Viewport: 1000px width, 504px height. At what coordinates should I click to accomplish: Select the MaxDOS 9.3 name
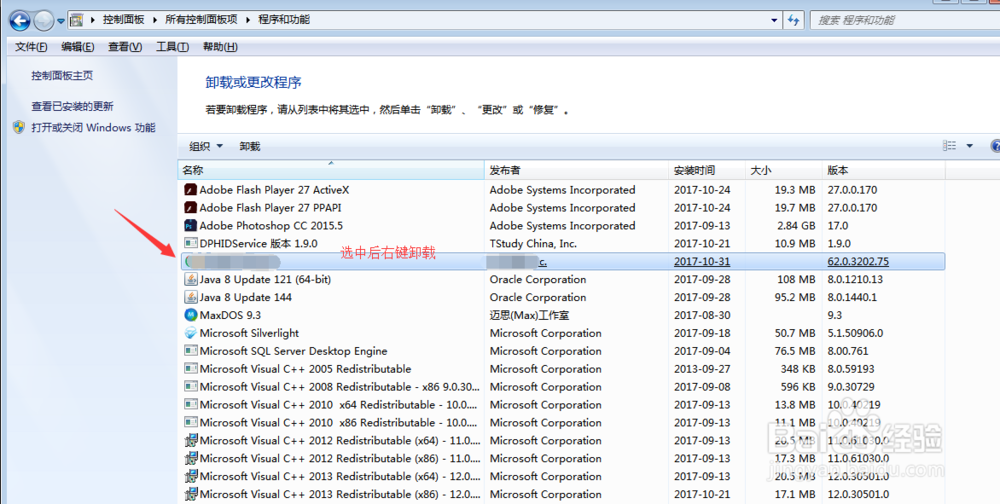(x=230, y=315)
